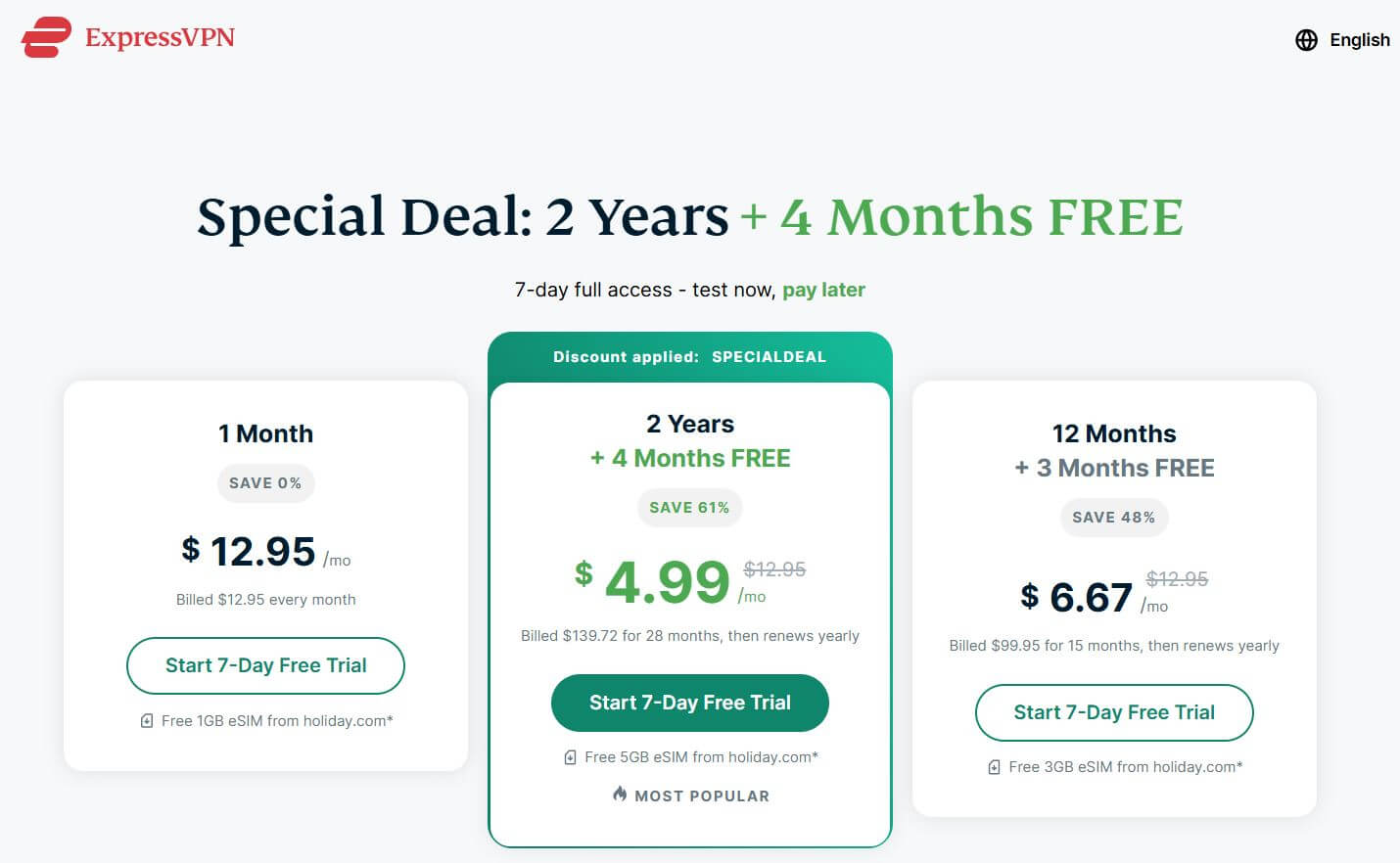Click the globe icon in the header
This screenshot has height=863, width=1400.
[1305, 40]
